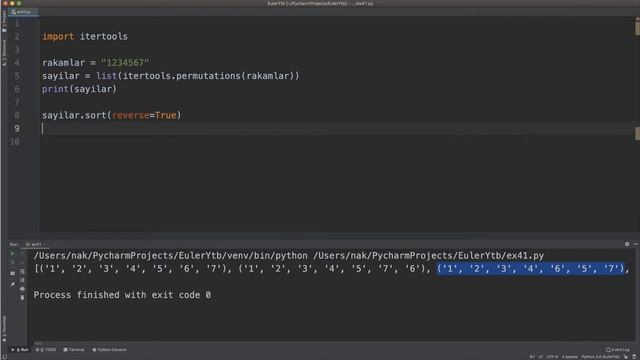The image size is (640, 360).
Task: Click 'Process finished with exit code 0' text
Action: pos(122,295)
